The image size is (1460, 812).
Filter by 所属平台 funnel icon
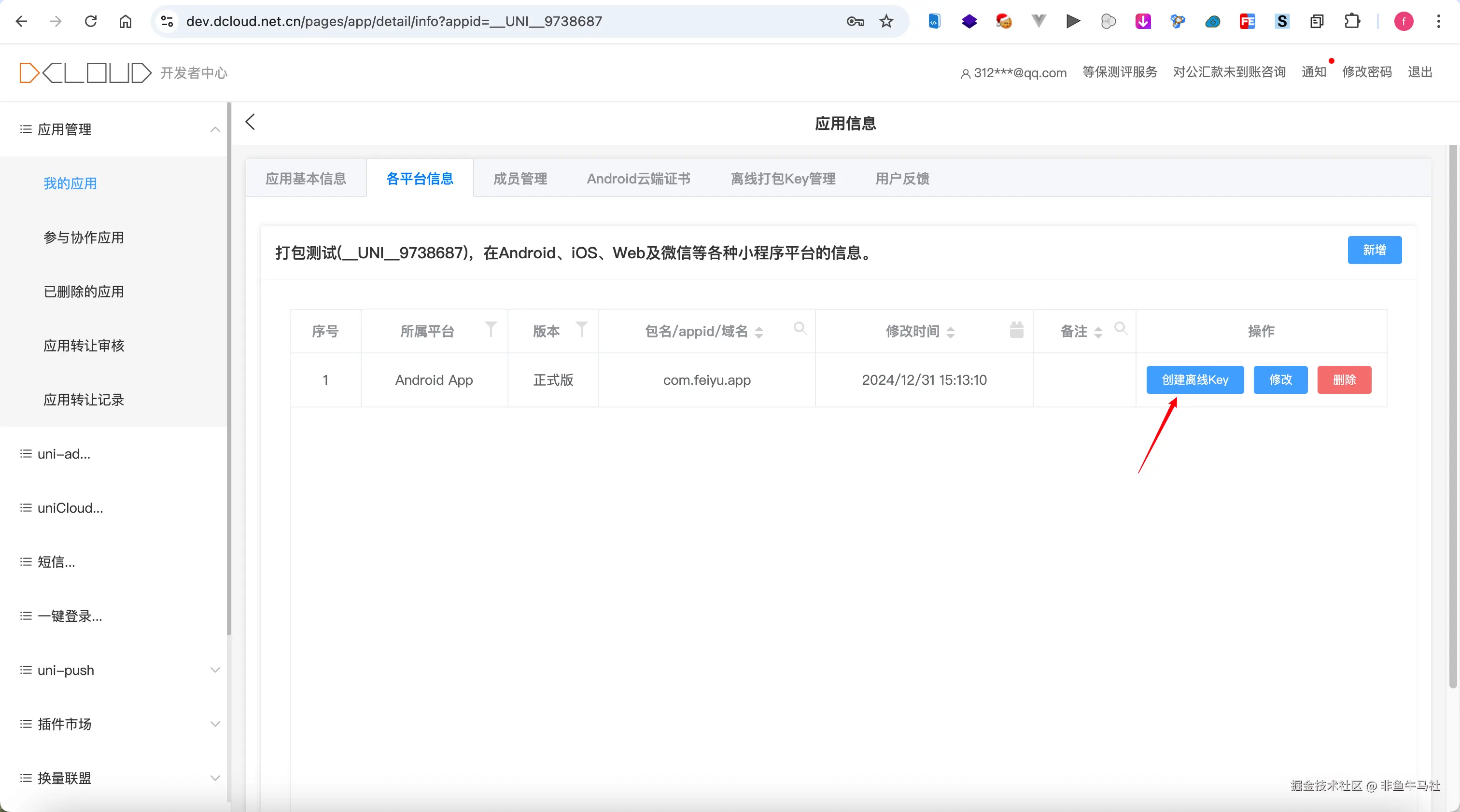[x=491, y=329]
